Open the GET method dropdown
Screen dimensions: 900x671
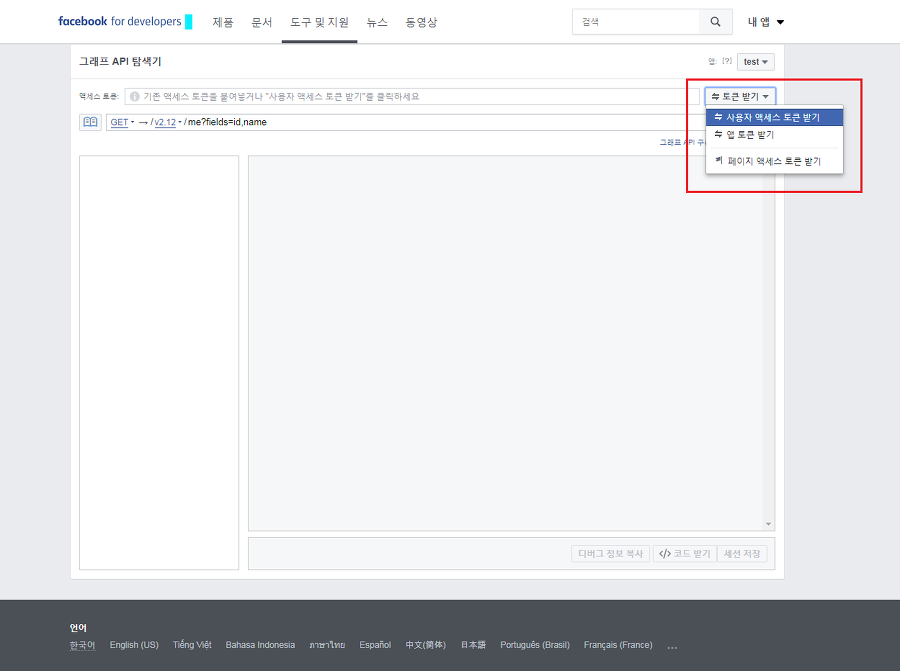click(122, 122)
